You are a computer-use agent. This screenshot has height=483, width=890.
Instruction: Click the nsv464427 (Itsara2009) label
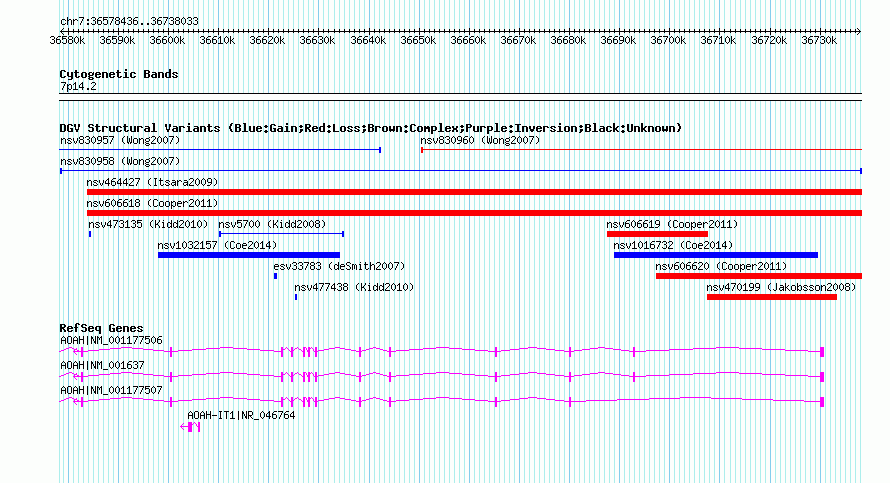point(152,182)
